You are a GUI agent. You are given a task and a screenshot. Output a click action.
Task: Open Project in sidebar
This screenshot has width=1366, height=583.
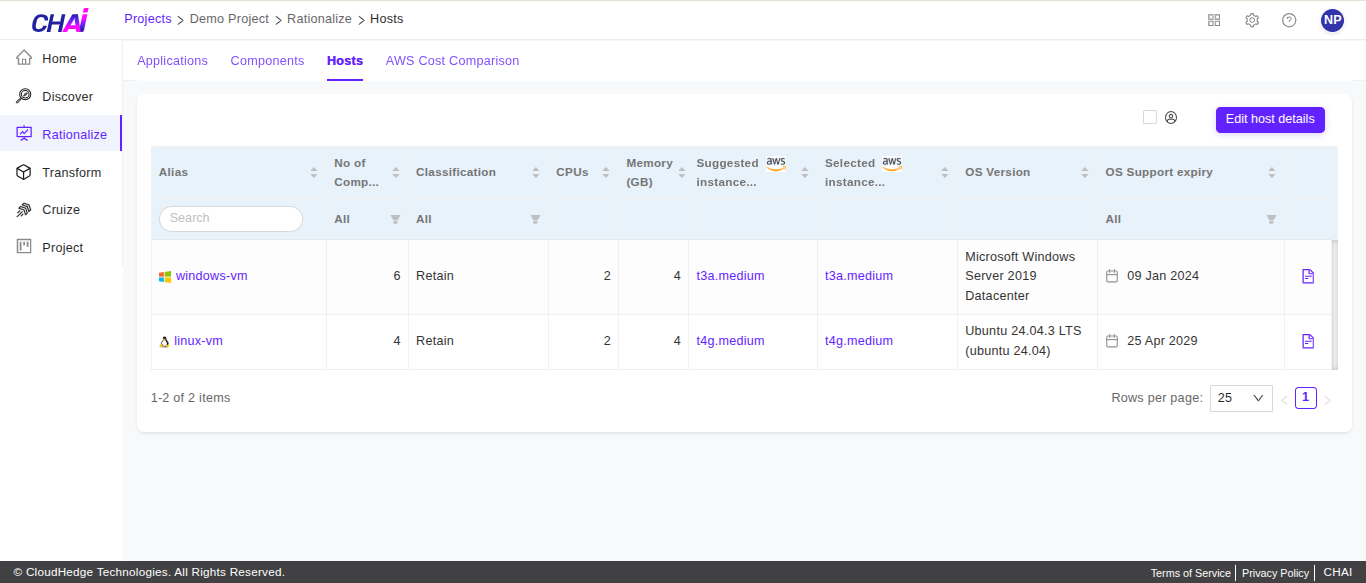pos(61,248)
